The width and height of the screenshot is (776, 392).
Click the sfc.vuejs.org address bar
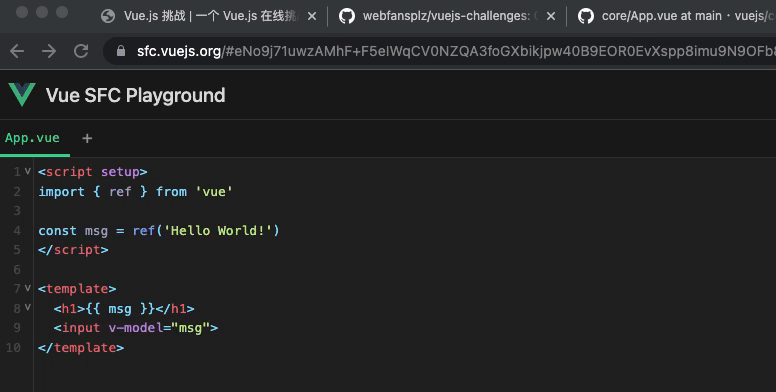coord(440,51)
